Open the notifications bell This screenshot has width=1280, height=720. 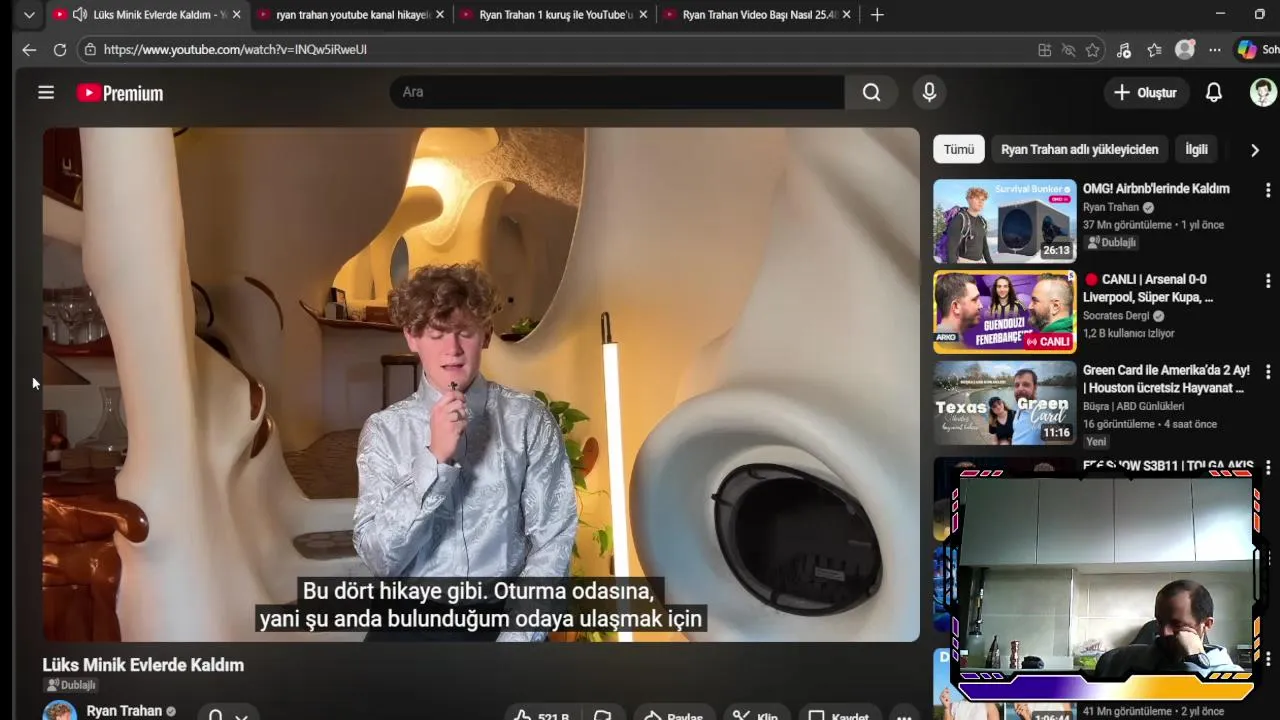tap(1214, 92)
